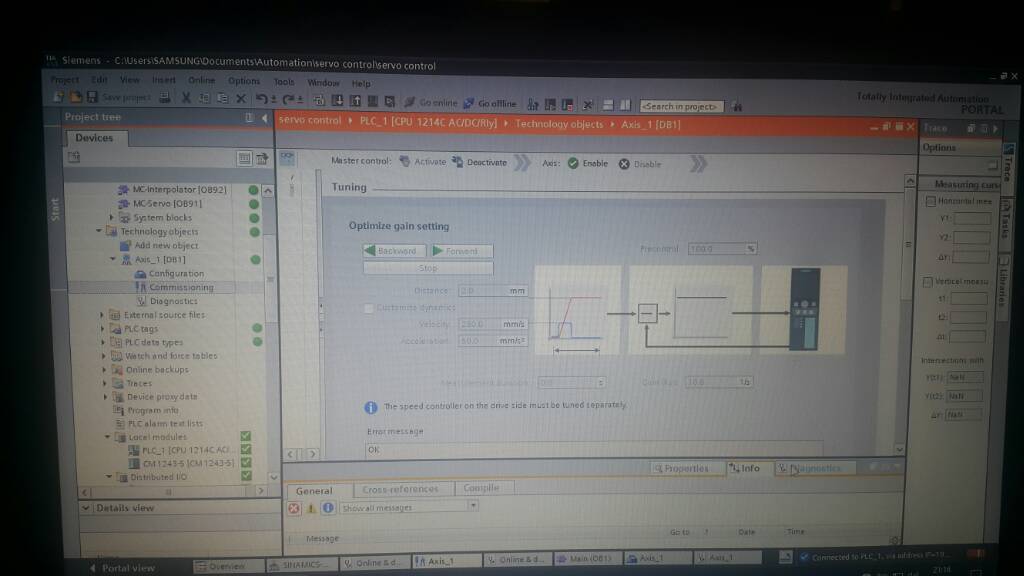Image resolution: width=1024 pixels, height=576 pixels.
Task: Toggle the warning messages filter icon
Action: [311, 507]
